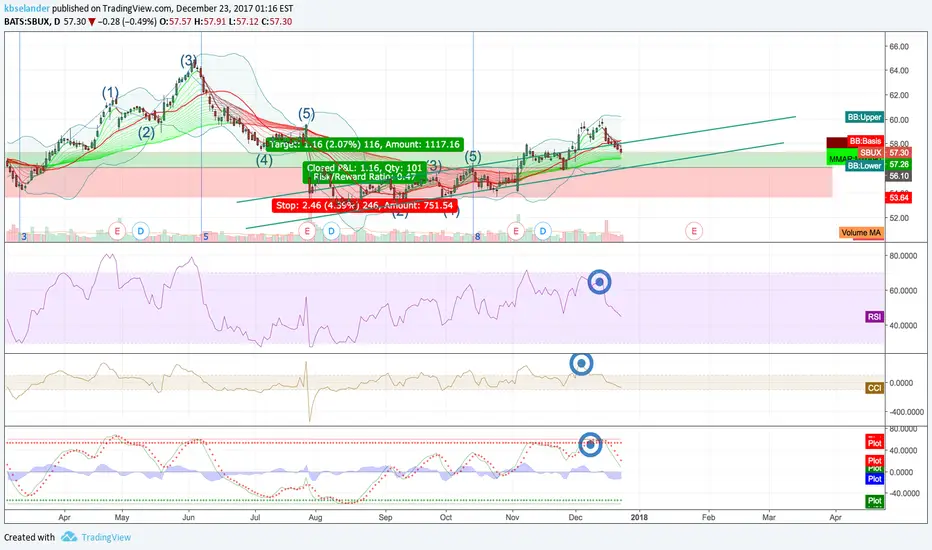This screenshot has height=550, width=932.
Task: Select the SBUX price label
Action: click(871, 153)
